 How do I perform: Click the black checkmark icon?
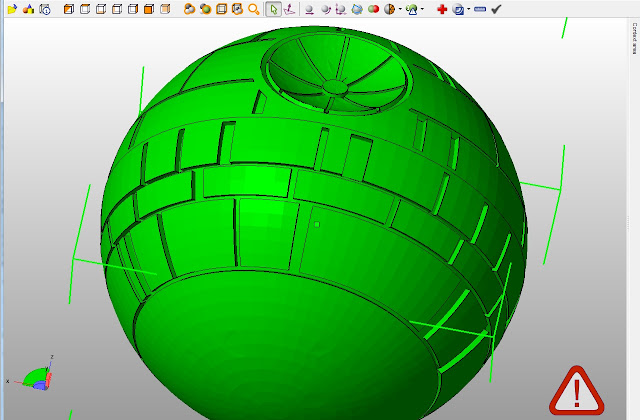point(496,9)
